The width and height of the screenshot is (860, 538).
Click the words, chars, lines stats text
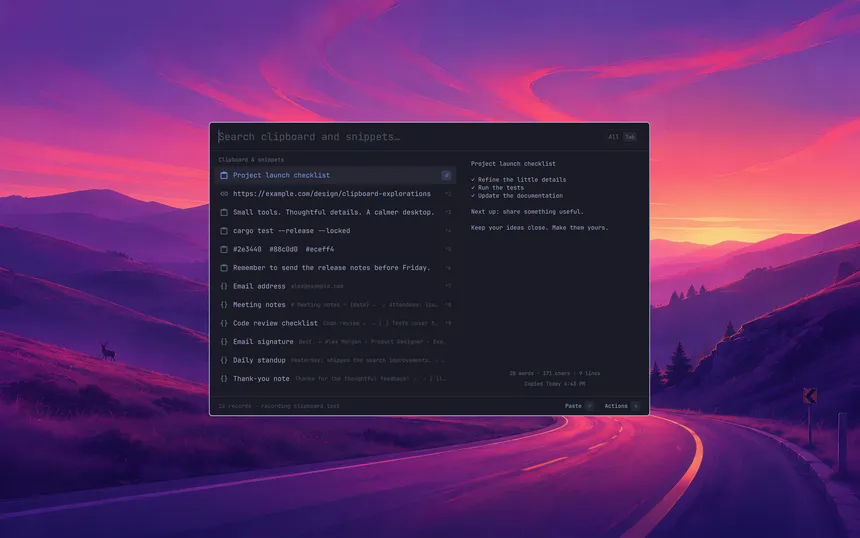click(555, 373)
